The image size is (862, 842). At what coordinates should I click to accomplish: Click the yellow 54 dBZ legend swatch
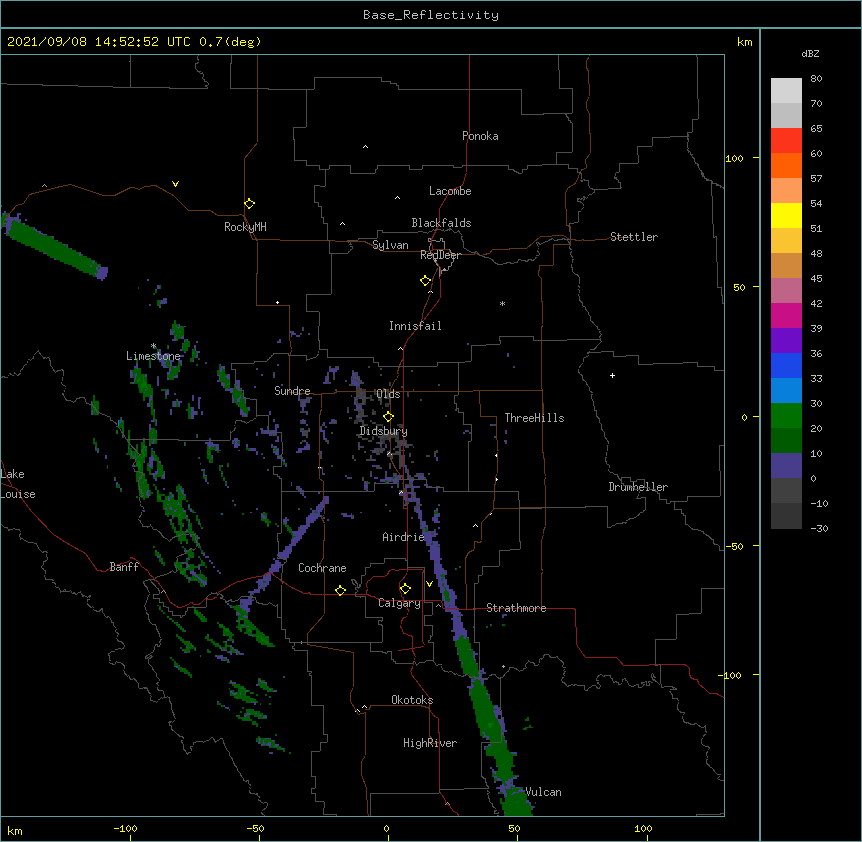pyautogui.click(x=786, y=215)
